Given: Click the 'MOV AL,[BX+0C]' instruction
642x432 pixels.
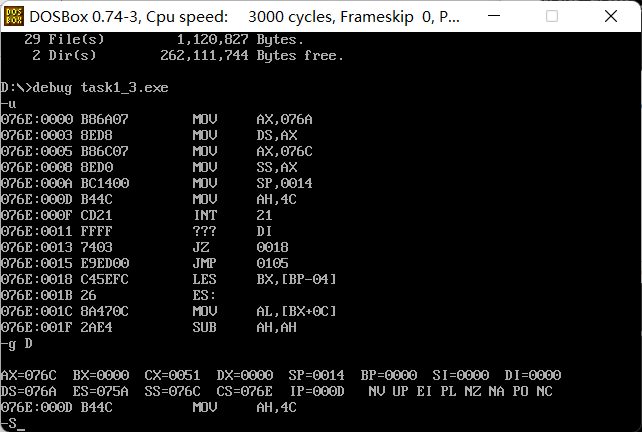Looking at the screenshot, I should [168, 311].
